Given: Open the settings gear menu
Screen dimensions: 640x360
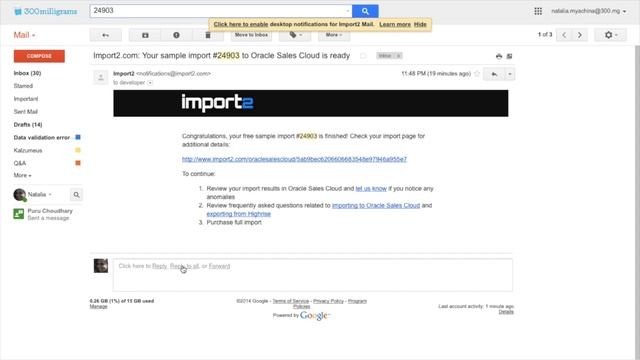Looking at the screenshot, I should pos(610,35).
